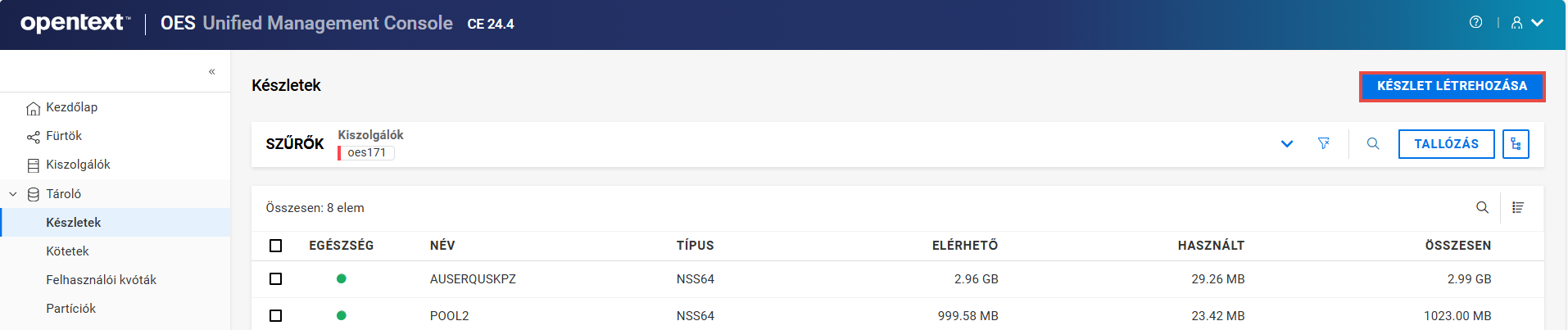Check the AUSERQUSKPZ row checkbox
1568x330 pixels.
276,279
